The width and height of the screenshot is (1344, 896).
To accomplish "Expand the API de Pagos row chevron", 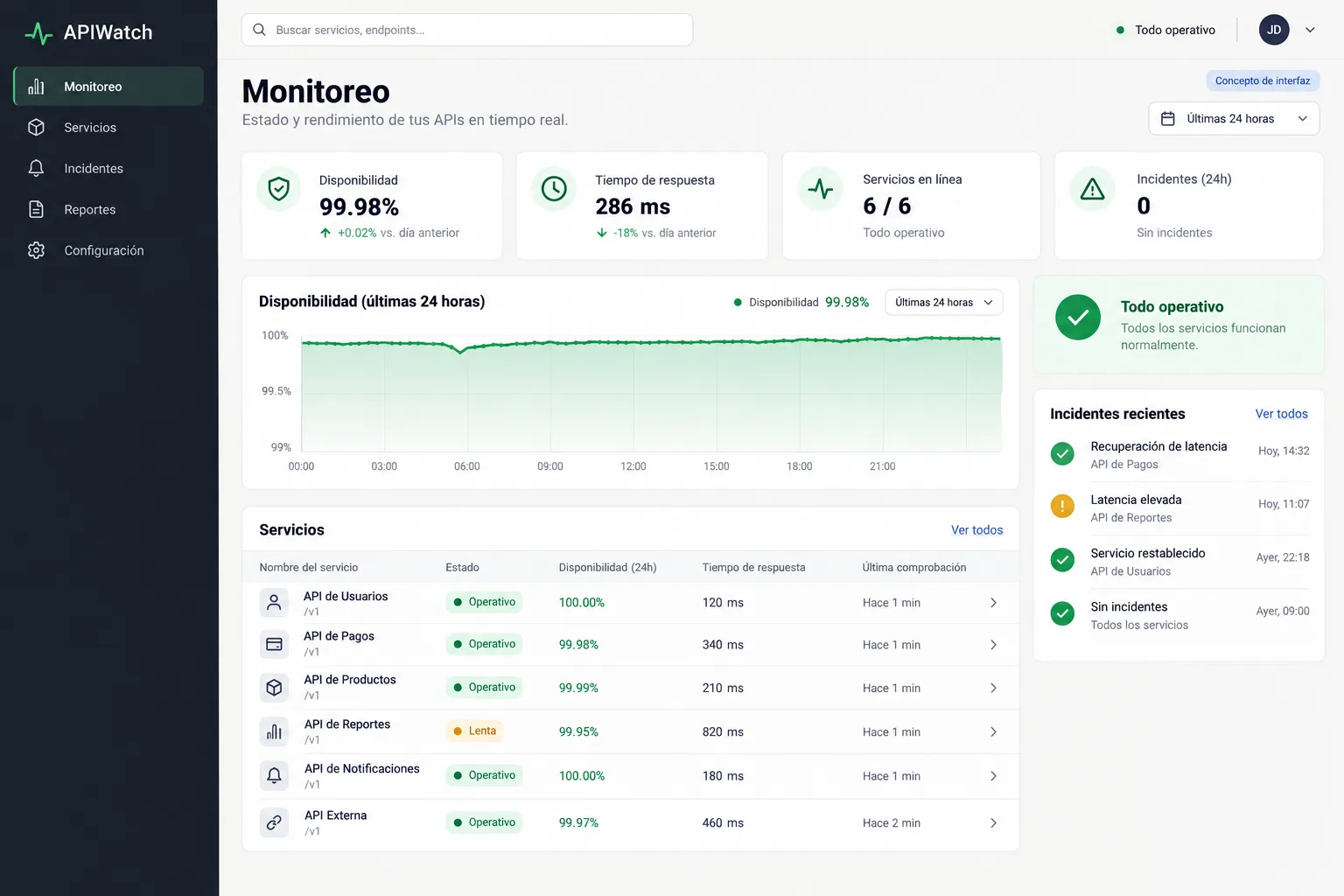I will [993, 645].
